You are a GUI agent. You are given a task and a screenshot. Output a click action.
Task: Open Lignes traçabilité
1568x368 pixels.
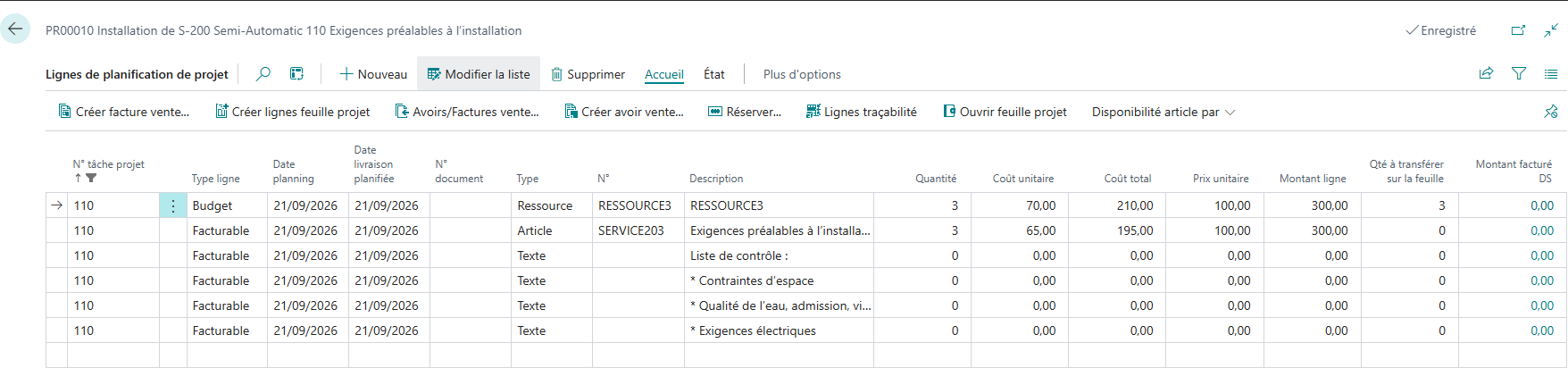click(x=862, y=112)
